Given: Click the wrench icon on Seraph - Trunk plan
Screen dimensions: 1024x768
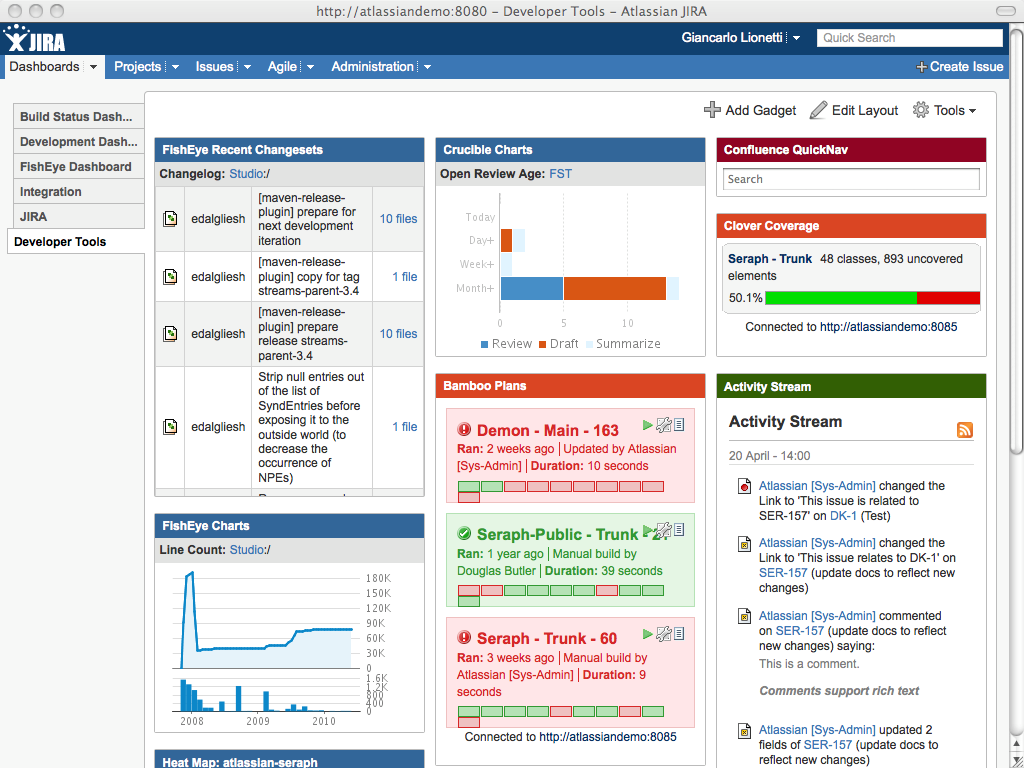Looking at the screenshot, I should 663,633.
